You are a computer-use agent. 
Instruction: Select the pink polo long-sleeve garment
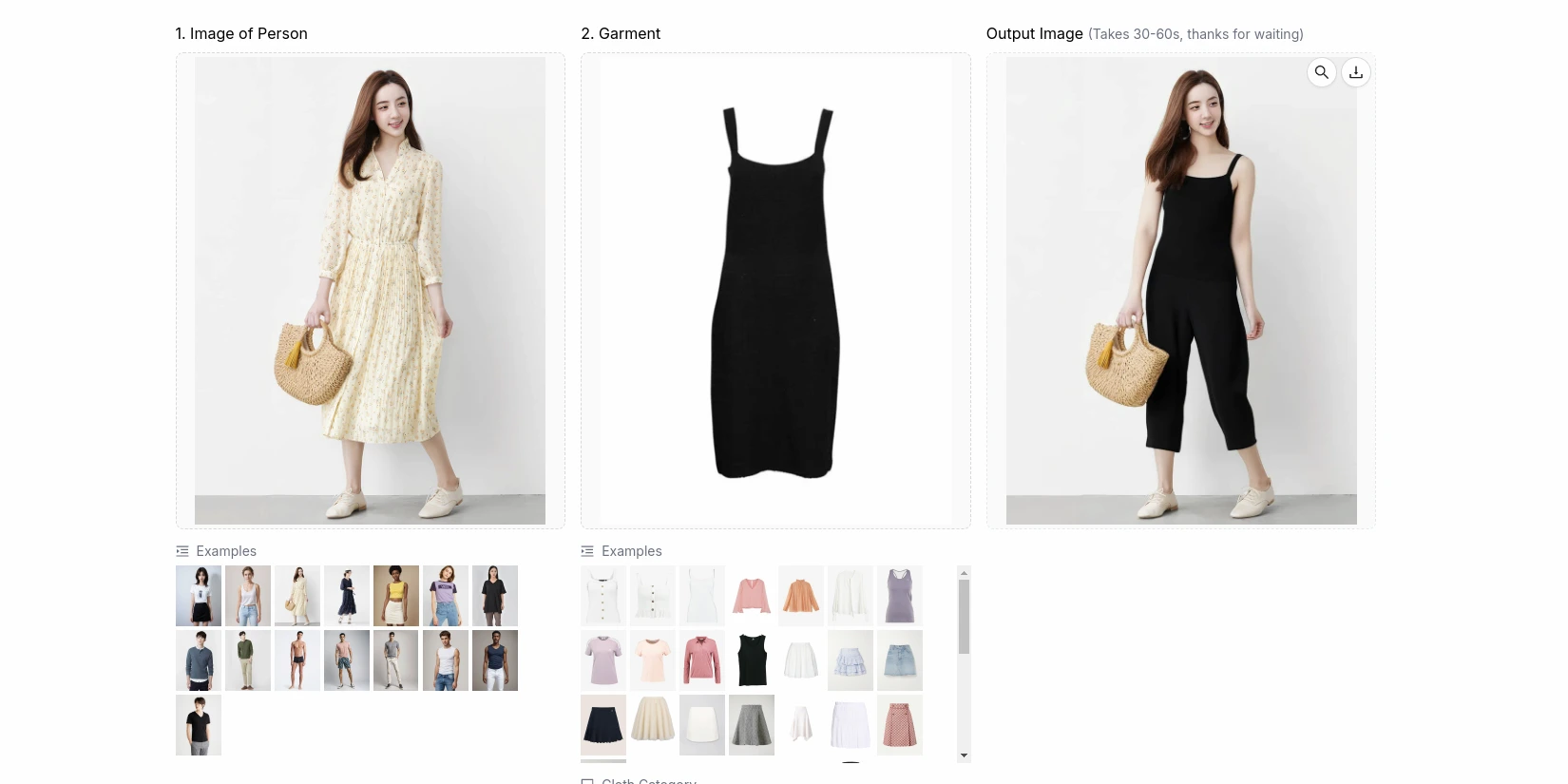(702, 660)
